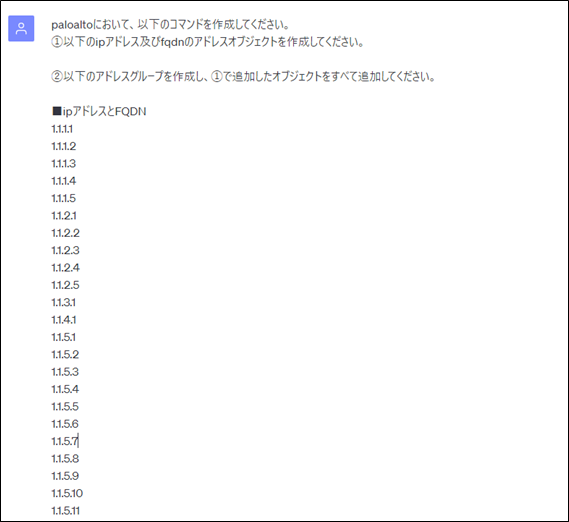The image size is (569, 522).
Task: Click the 1.1.2.1 entry
Action: click(x=64, y=216)
